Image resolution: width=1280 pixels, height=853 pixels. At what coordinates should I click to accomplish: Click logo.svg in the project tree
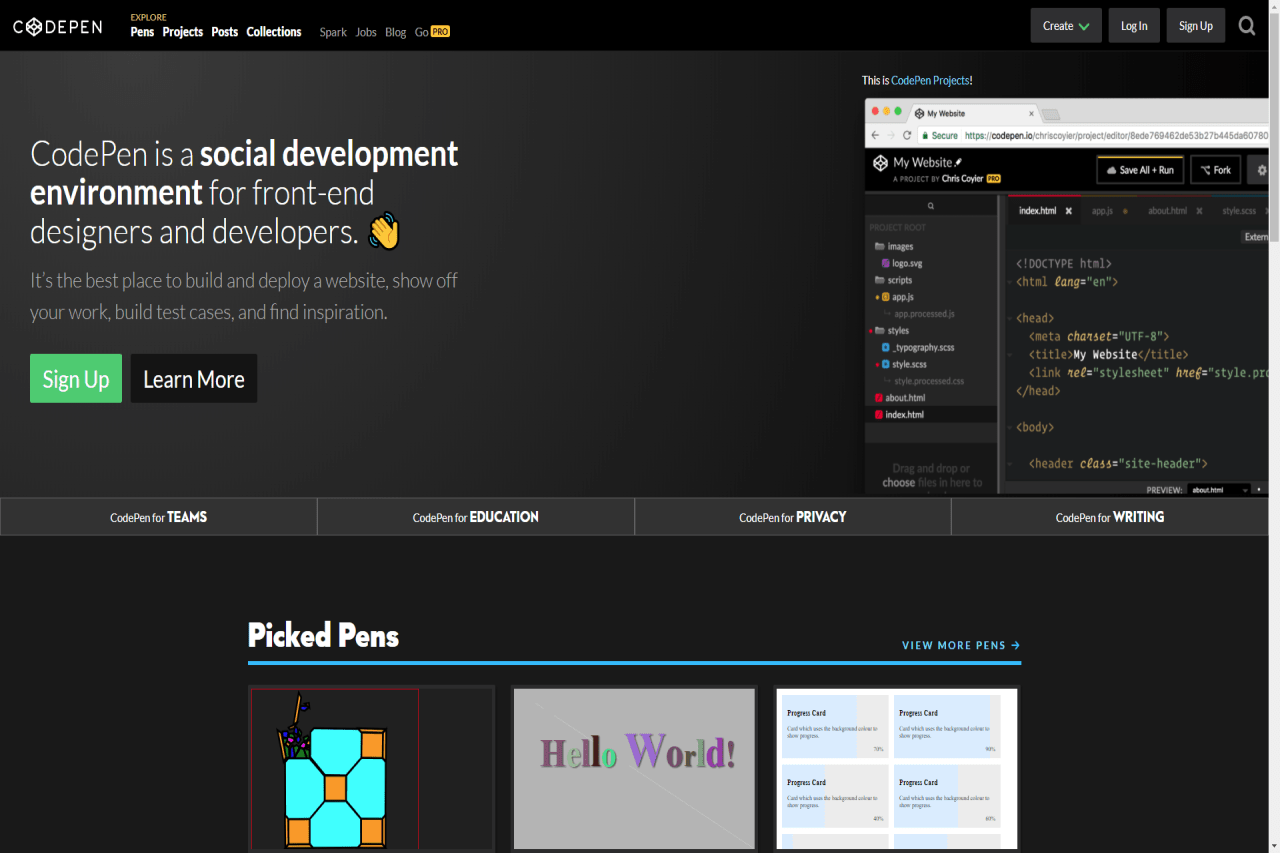[x=900, y=263]
